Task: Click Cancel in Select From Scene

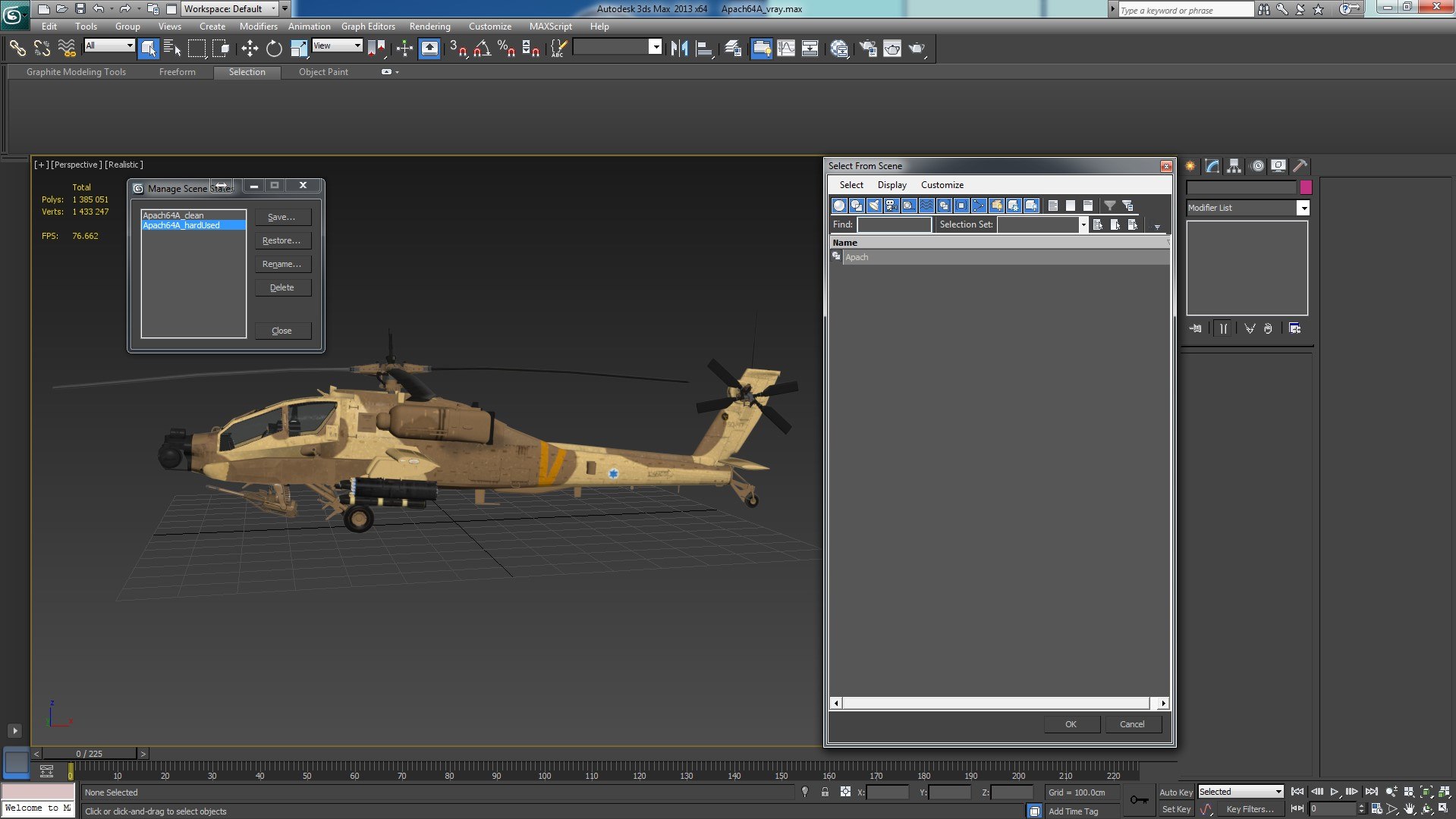Action: pos(1132,724)
